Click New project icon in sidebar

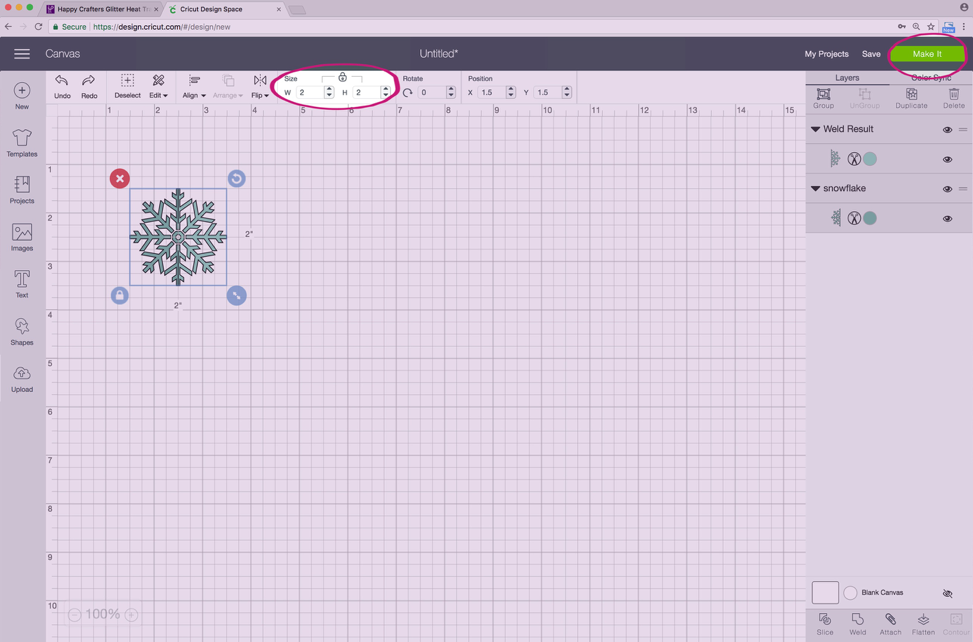(x=22, y=96)
